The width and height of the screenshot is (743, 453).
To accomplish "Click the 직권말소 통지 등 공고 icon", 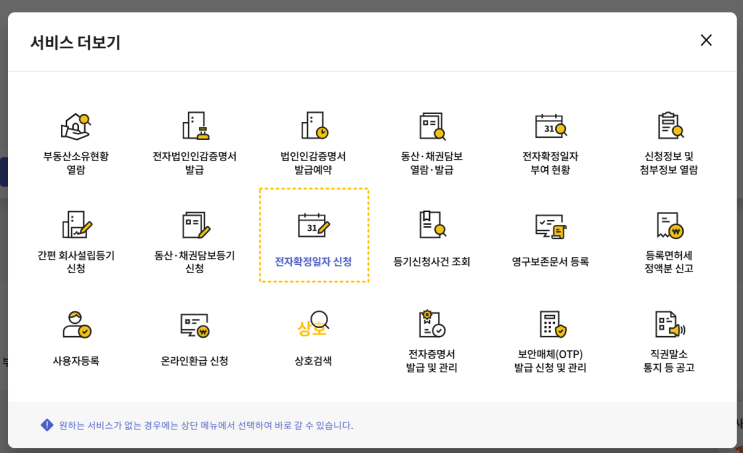I will (x=670, y=324).
